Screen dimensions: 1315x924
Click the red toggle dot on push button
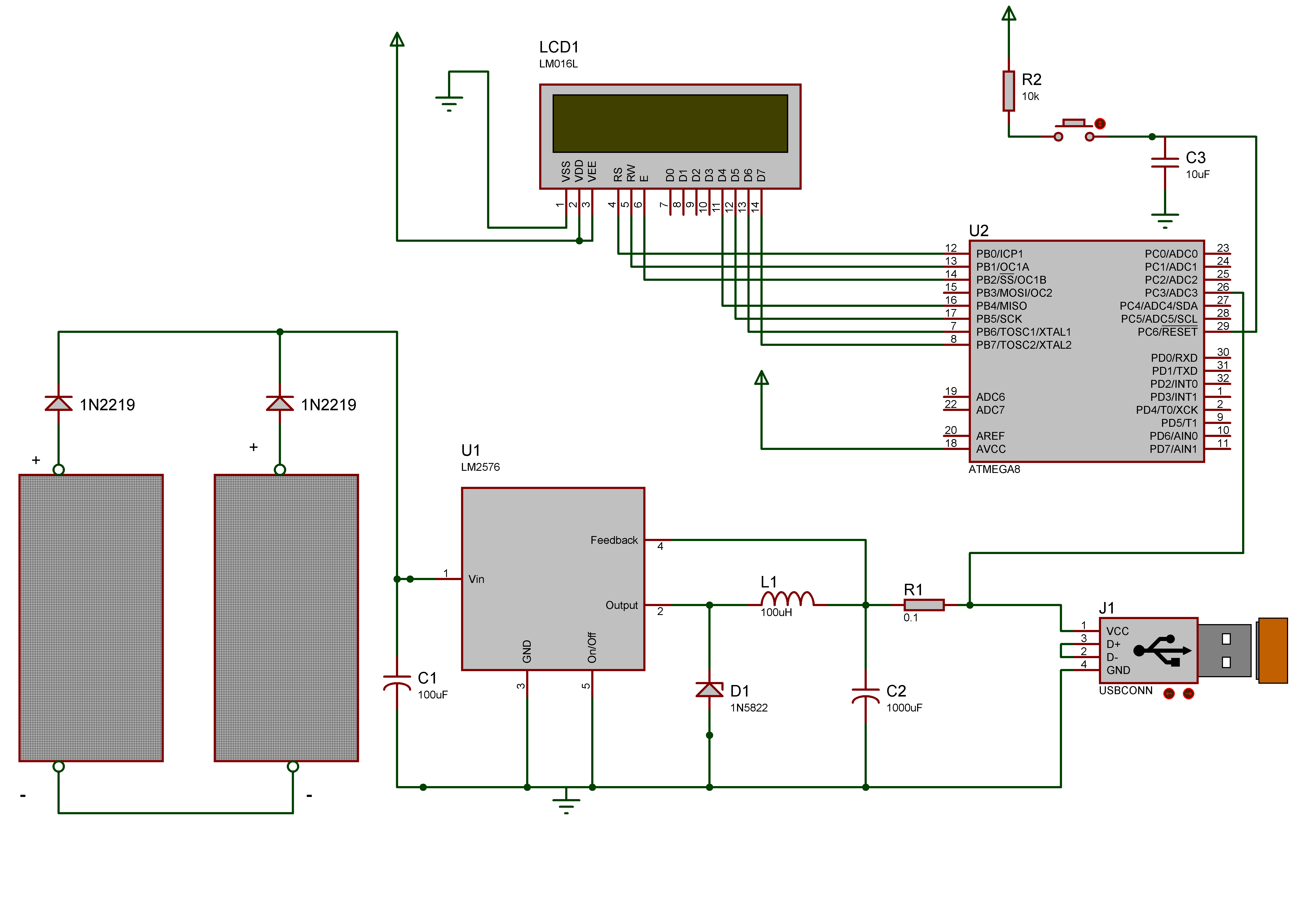click(x=1100, y=124)
